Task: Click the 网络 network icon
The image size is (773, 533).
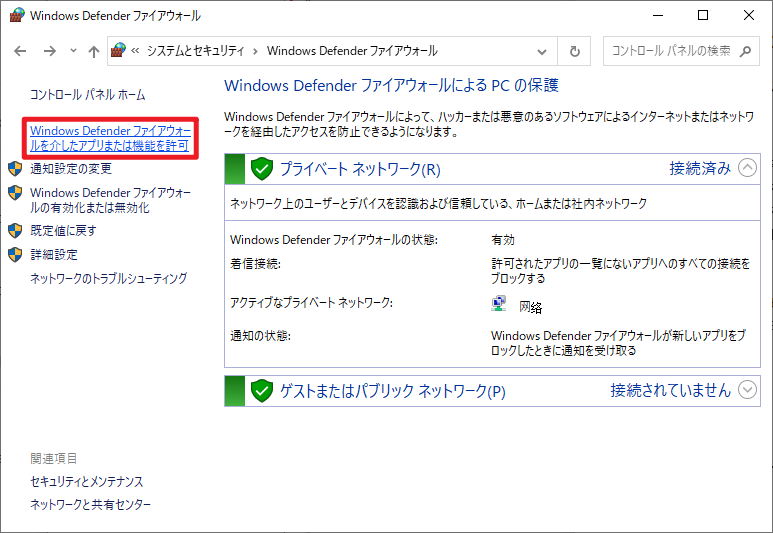Action: 499,304
